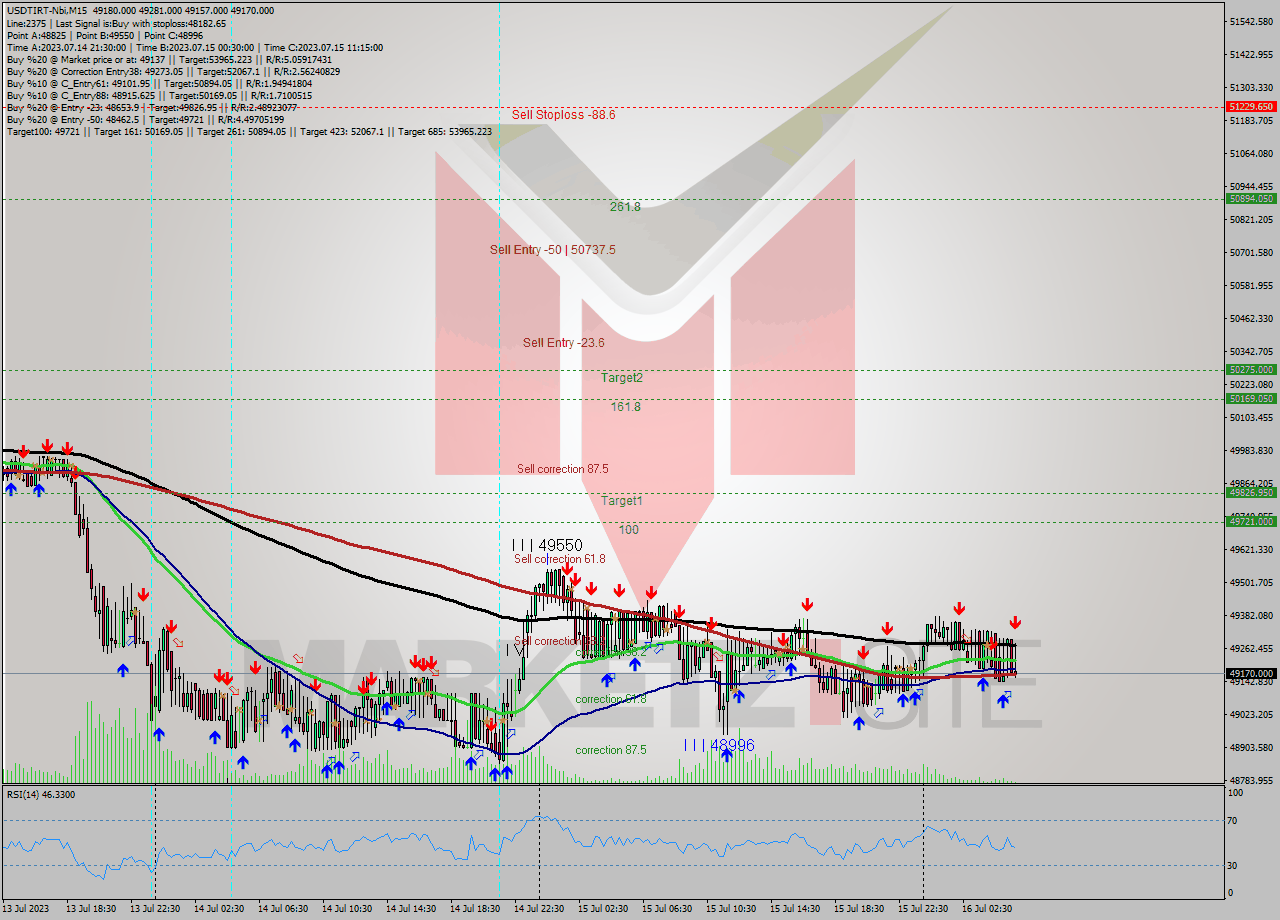This screenshot has width=1280, height=920.
Task: Click the '14 Jul 22:30' time label
Action: click(x=539, y=909)
